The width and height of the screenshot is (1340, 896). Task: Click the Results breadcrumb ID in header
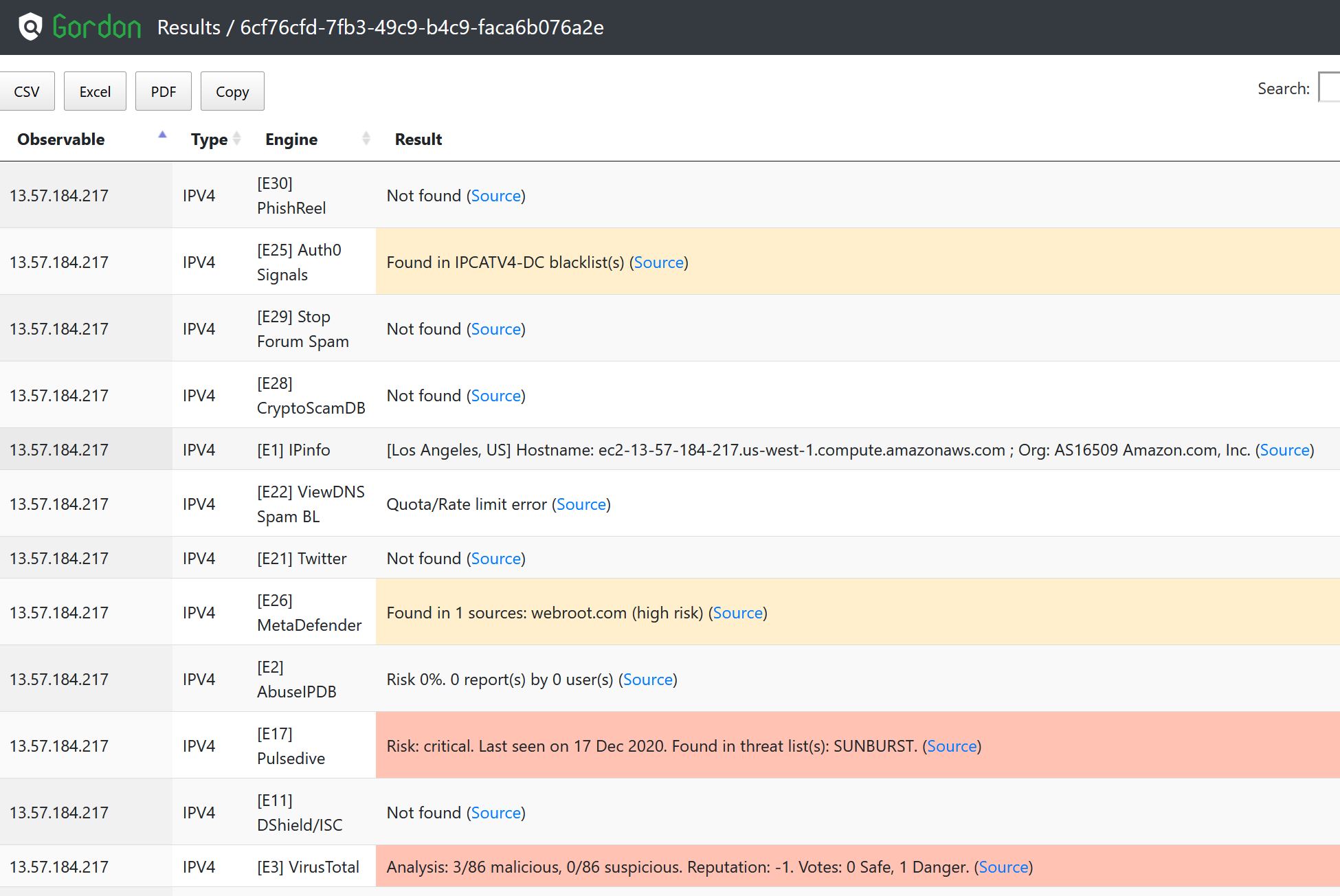point(422,27)
